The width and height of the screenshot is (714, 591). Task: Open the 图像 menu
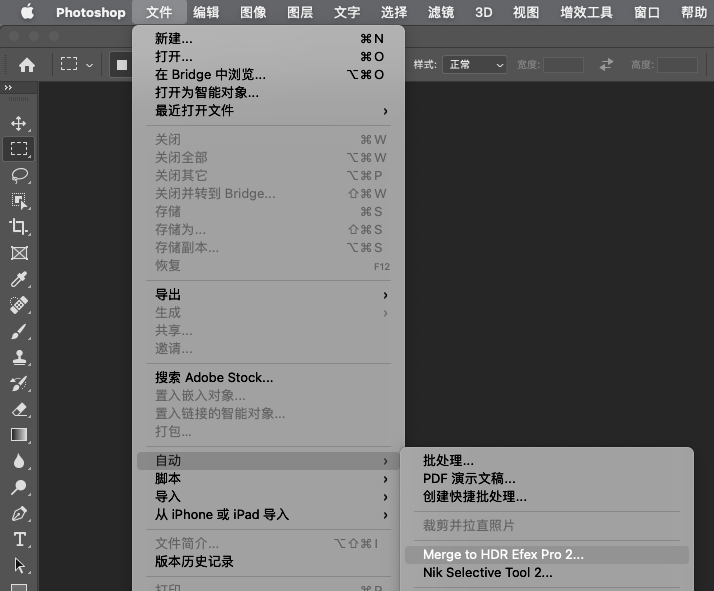point(253,12)
